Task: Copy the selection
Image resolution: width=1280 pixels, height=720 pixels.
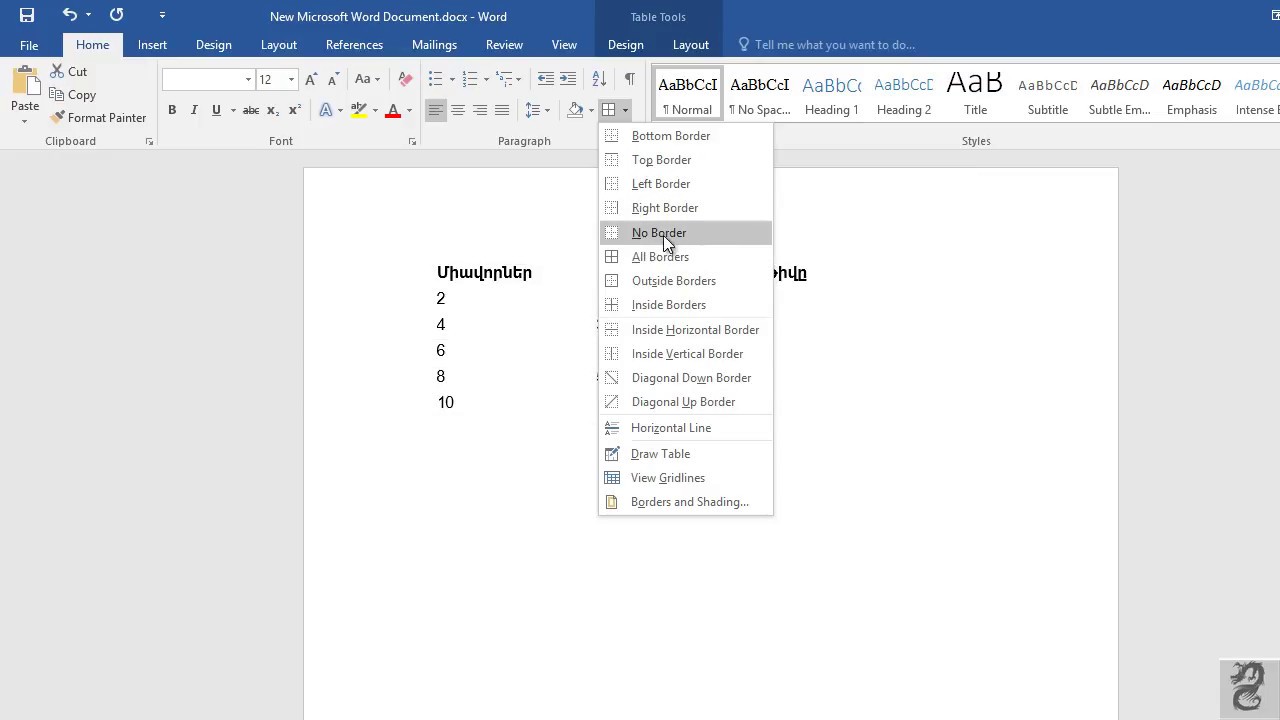Action: 73,95
